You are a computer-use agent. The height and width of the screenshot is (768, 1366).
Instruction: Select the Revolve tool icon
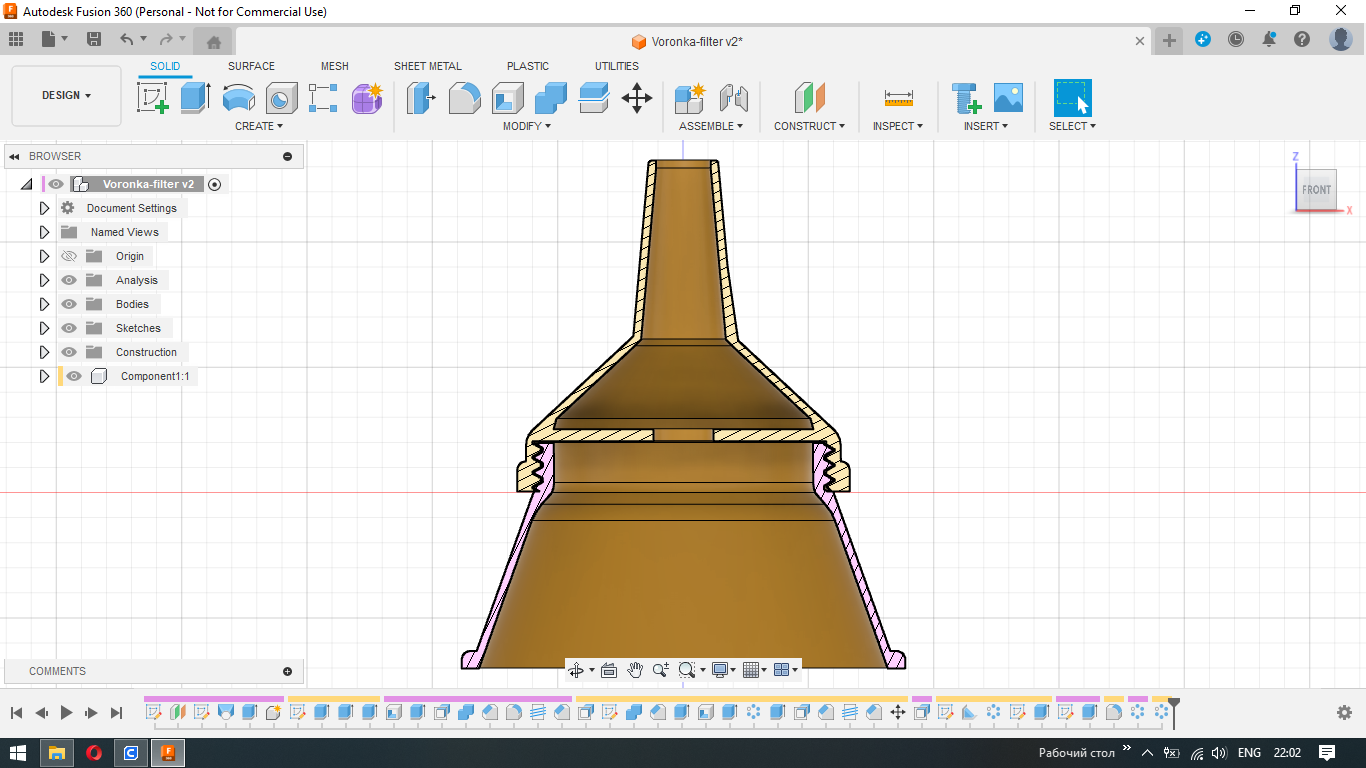(x=238, y=98)
